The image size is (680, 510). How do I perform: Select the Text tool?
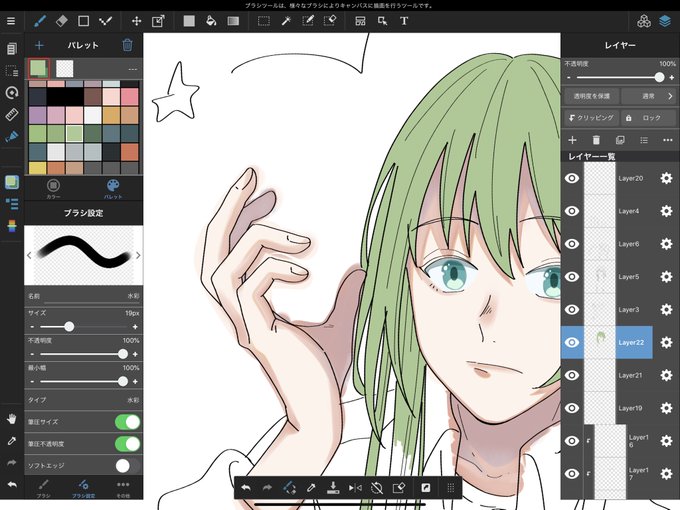[x=404, y=21]
